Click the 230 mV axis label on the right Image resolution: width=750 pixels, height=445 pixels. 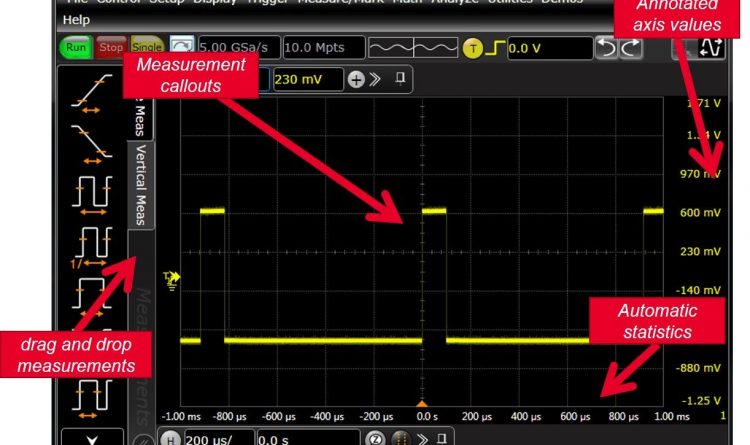tap(700, 252)
